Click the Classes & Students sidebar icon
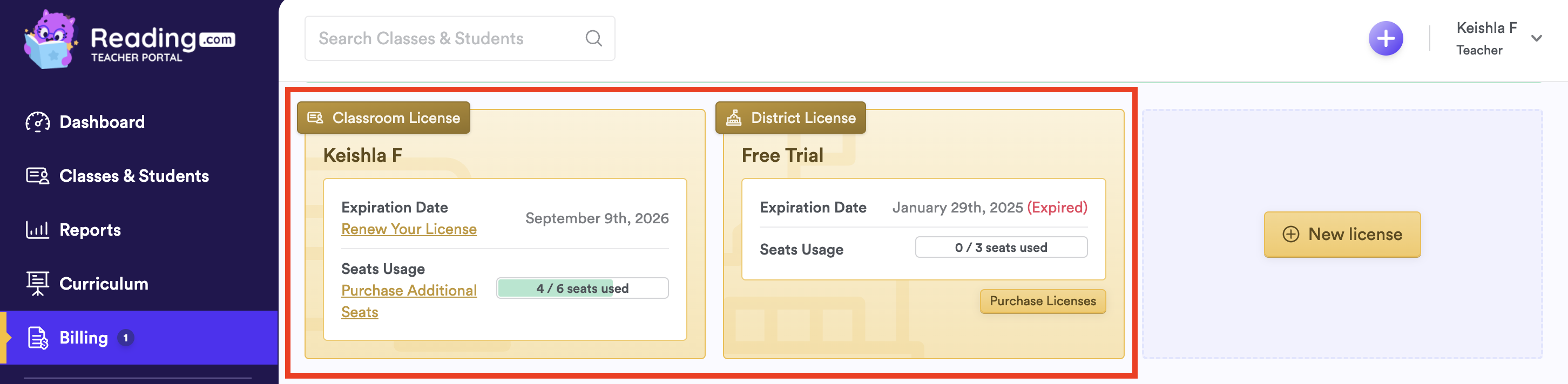The image size is (1568, 384). point(38,176)
